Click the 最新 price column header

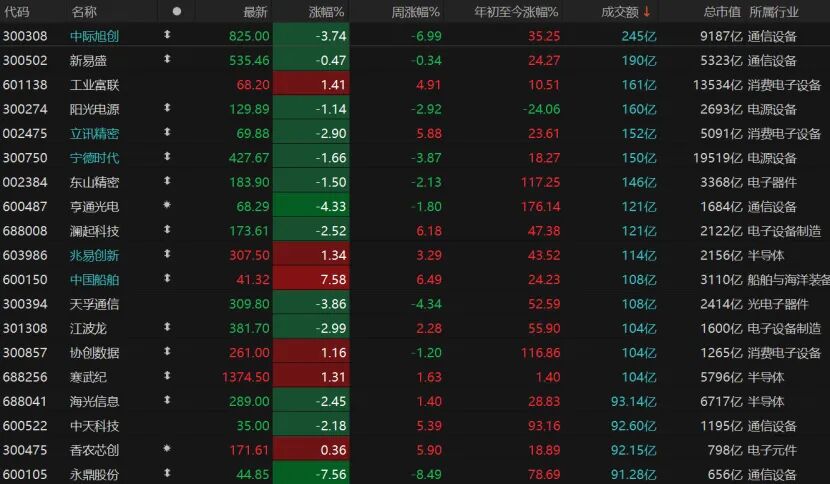255,12
